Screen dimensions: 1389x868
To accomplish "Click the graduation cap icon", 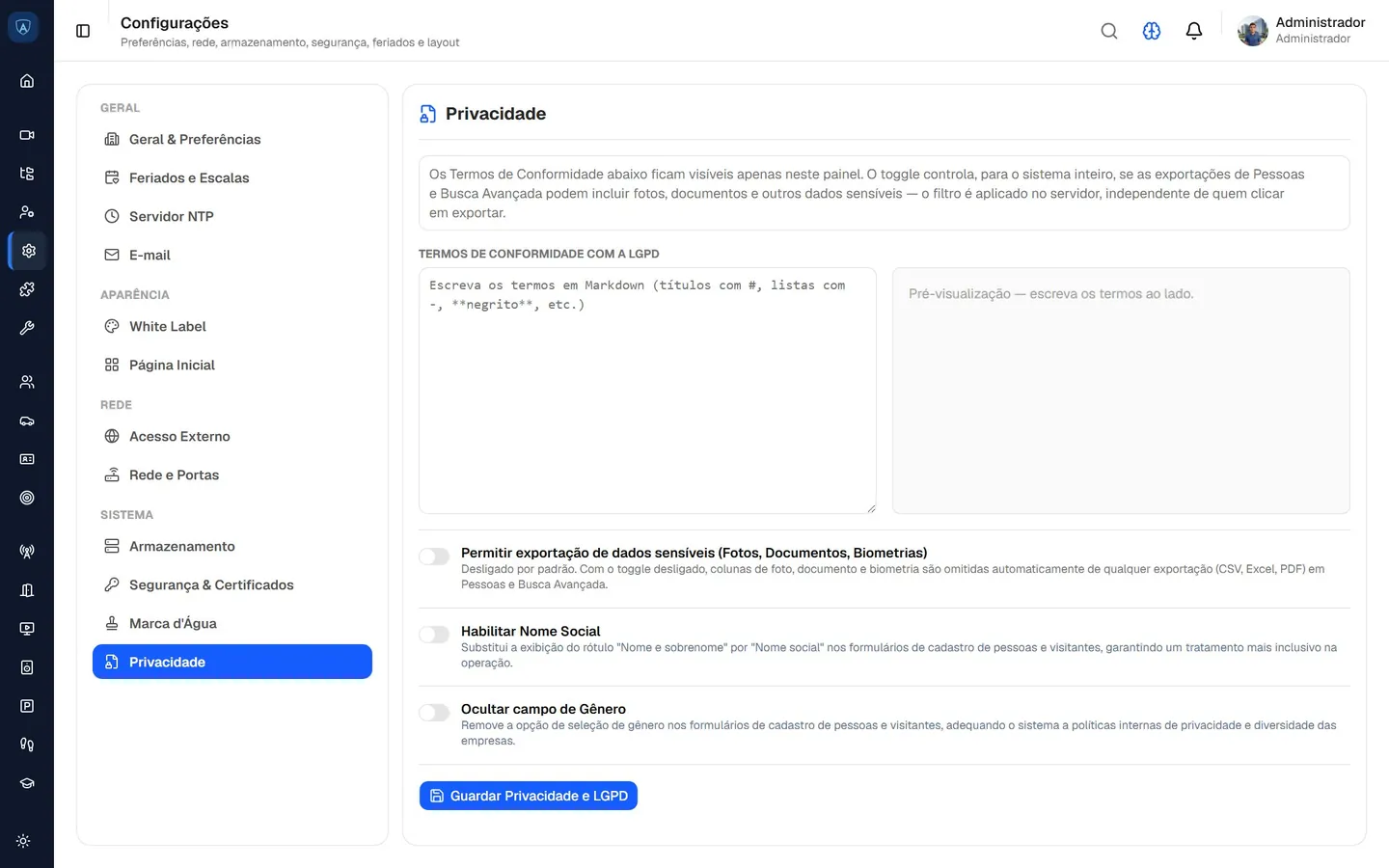I will click(x=27, y=783).
